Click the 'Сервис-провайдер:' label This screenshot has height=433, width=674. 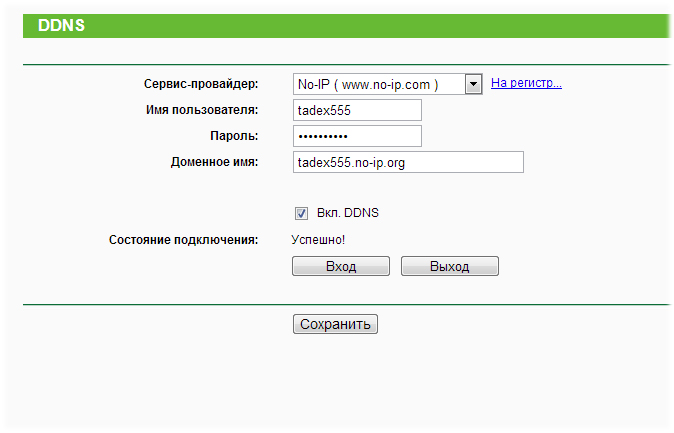(x=201, y=83)
